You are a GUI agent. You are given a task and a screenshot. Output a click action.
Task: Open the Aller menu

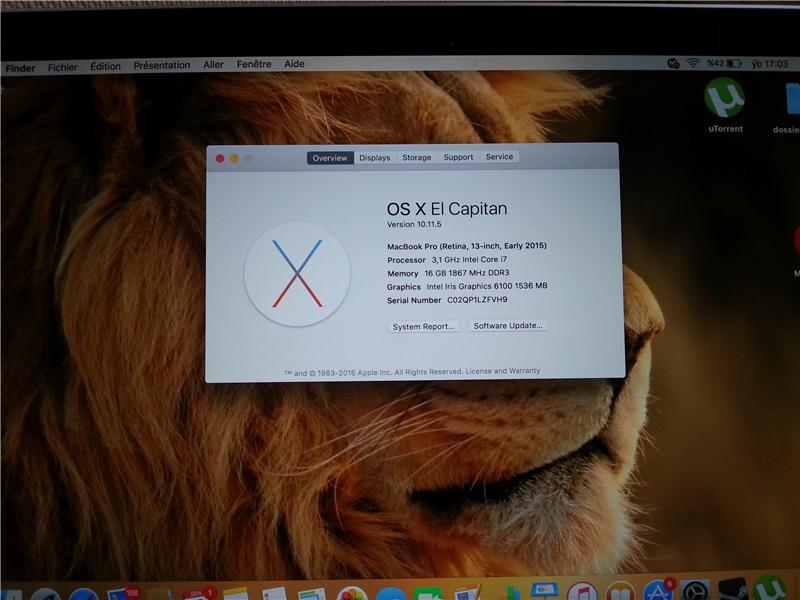tap(213, 65)
